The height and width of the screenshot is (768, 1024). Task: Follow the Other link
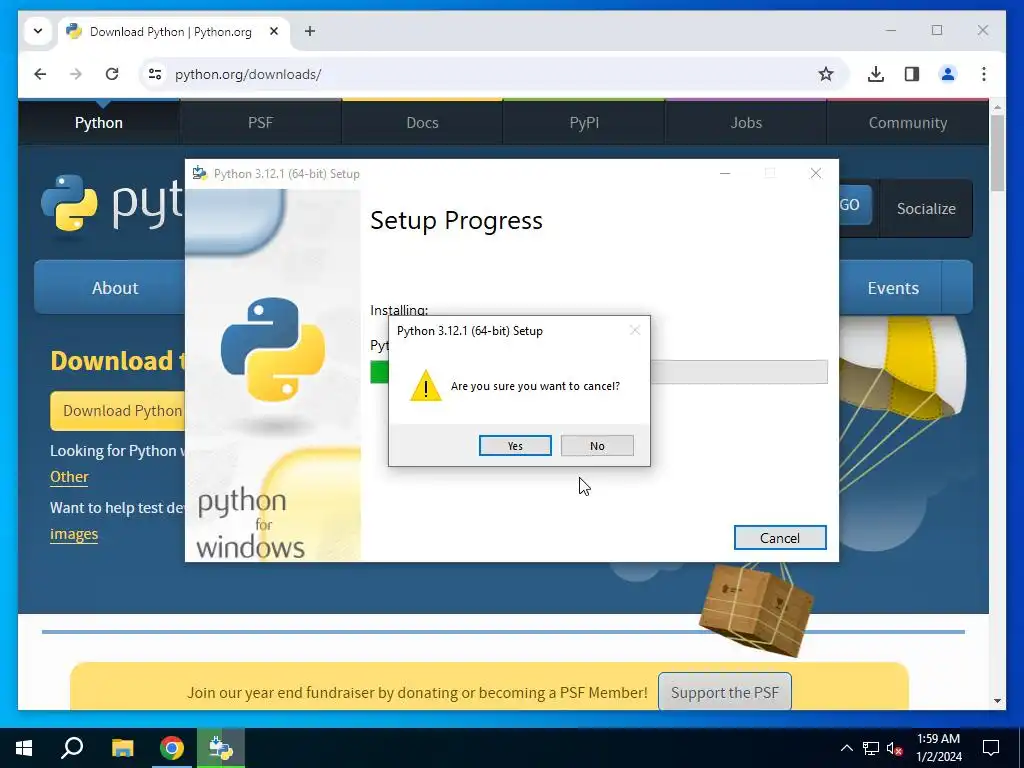point(69,477)
